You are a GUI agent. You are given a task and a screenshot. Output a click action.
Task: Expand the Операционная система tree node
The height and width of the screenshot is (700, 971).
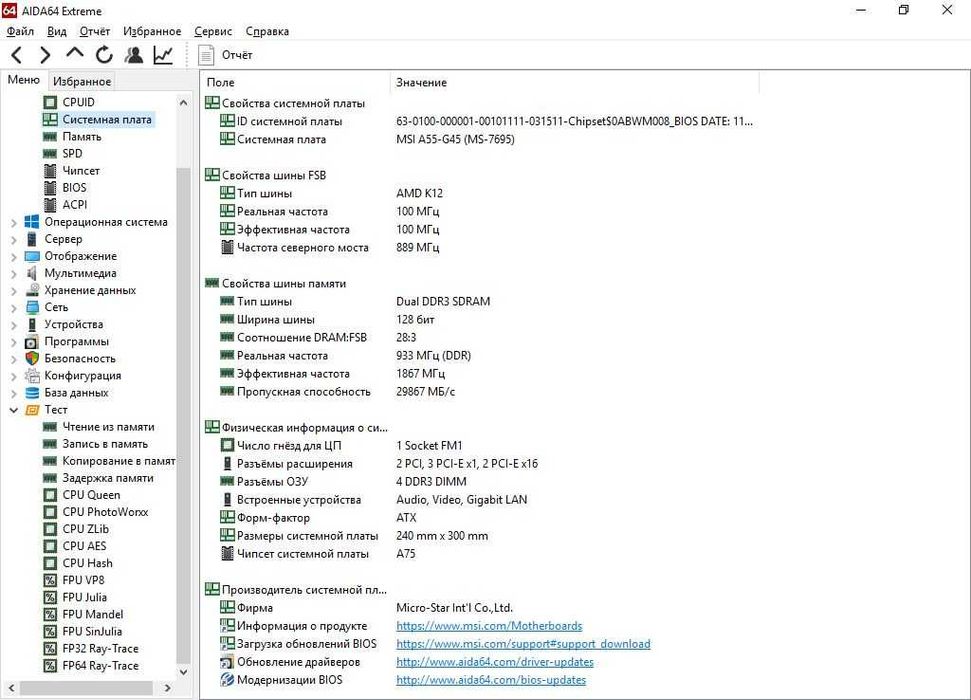pyautogui.click(x=14, y=222)
